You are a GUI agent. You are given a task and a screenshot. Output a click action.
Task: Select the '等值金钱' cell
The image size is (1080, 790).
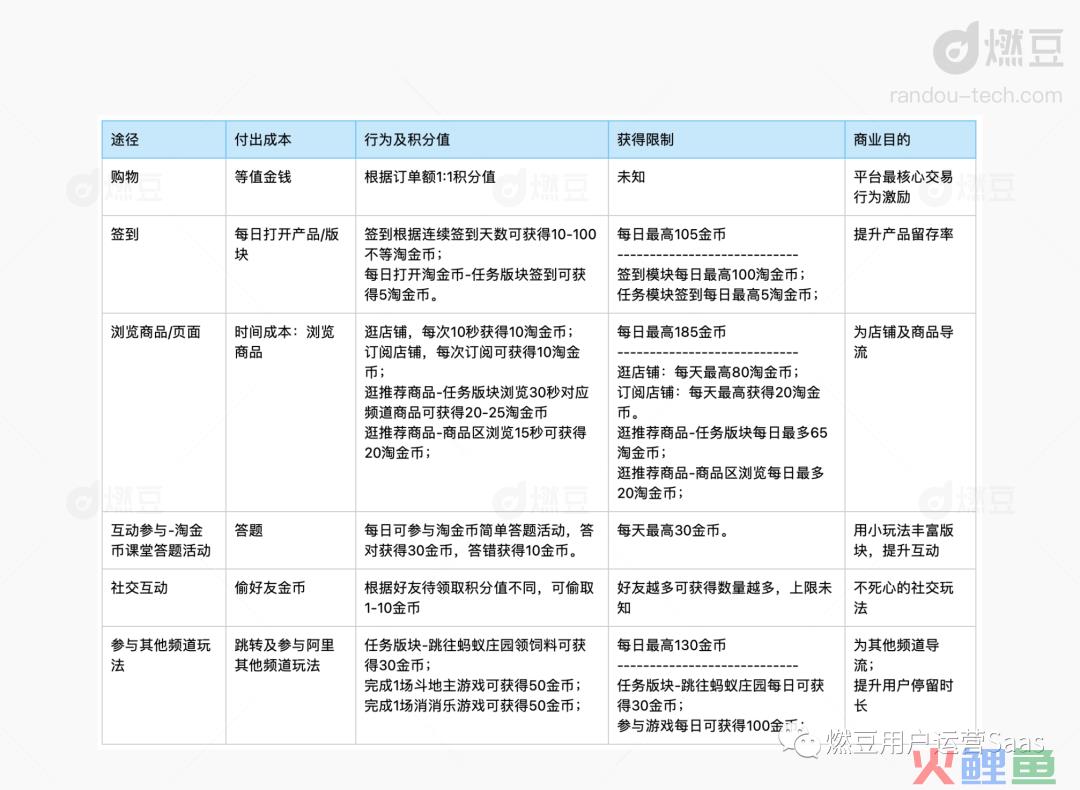point(291,187)
